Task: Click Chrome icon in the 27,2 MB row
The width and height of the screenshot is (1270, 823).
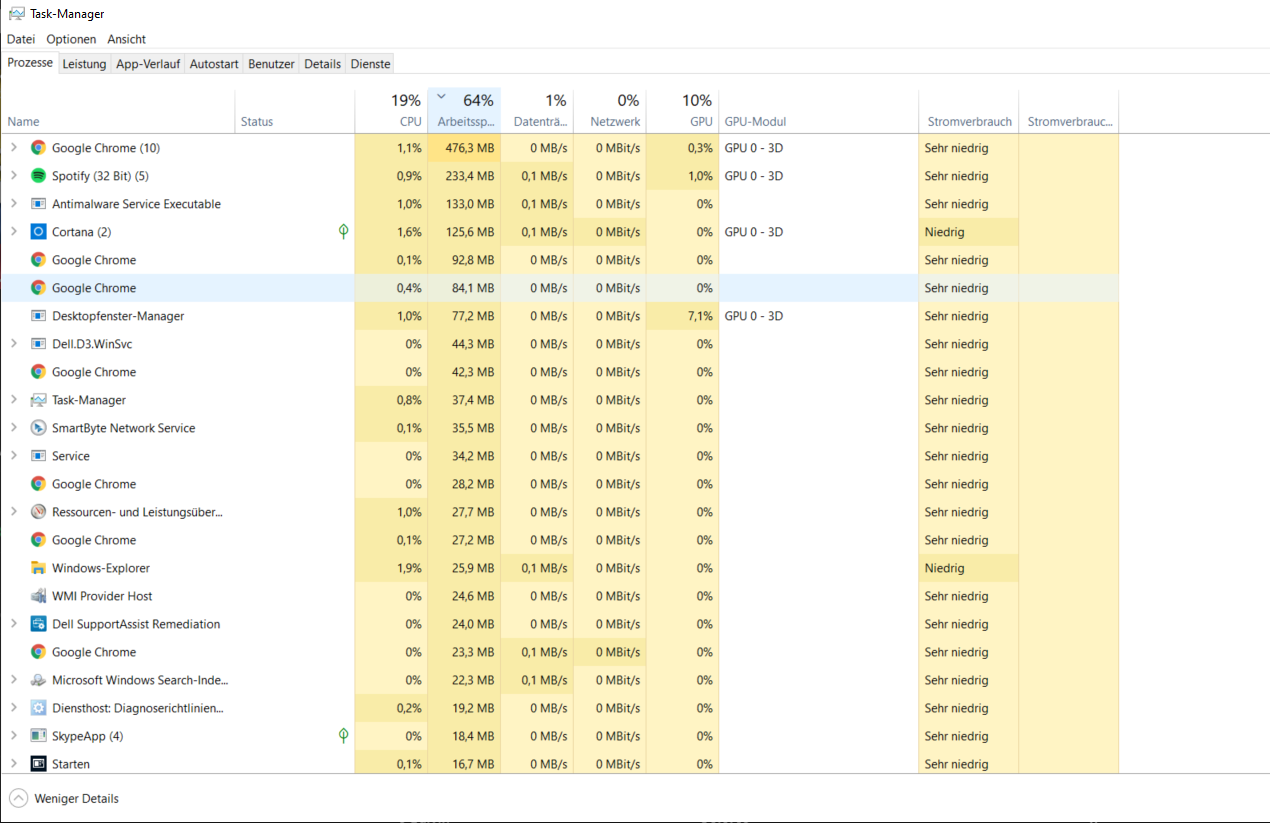Action: pos(38,540)
